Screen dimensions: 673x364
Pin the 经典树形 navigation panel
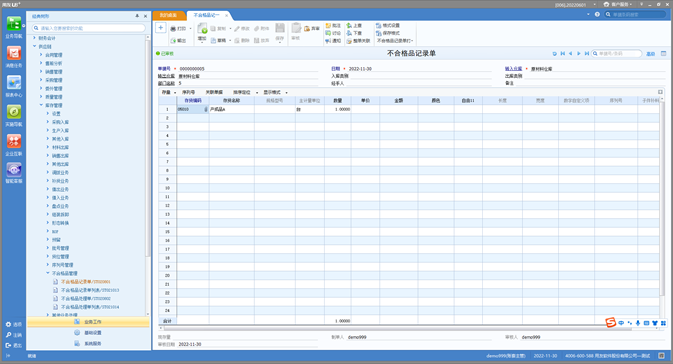pyautogui.click(x=137, y=16)
